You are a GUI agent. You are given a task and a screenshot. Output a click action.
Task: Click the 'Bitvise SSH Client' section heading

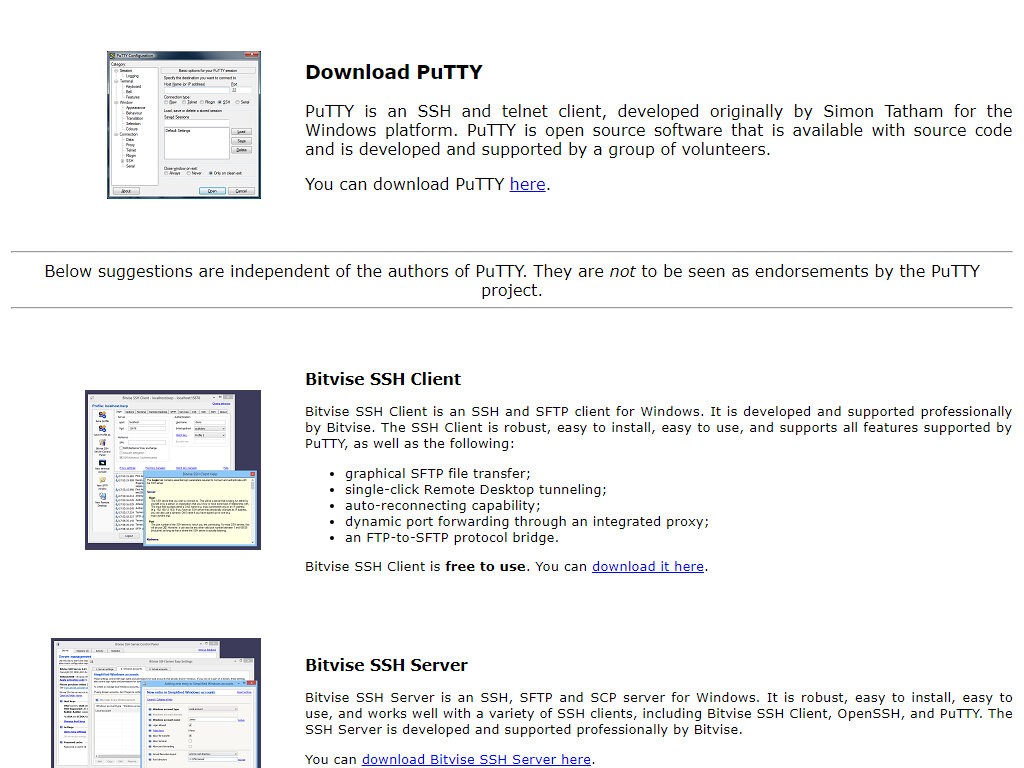pyautogui.click(x=383, y=379)
